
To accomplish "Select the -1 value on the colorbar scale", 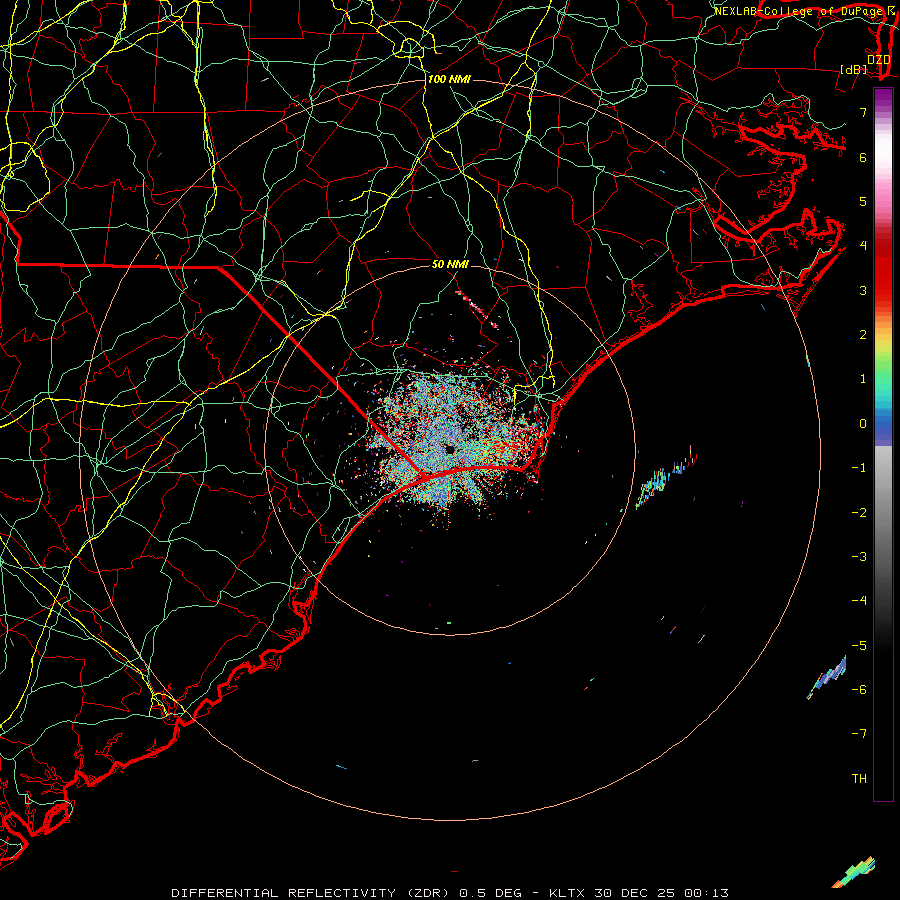I will [859, 468].
